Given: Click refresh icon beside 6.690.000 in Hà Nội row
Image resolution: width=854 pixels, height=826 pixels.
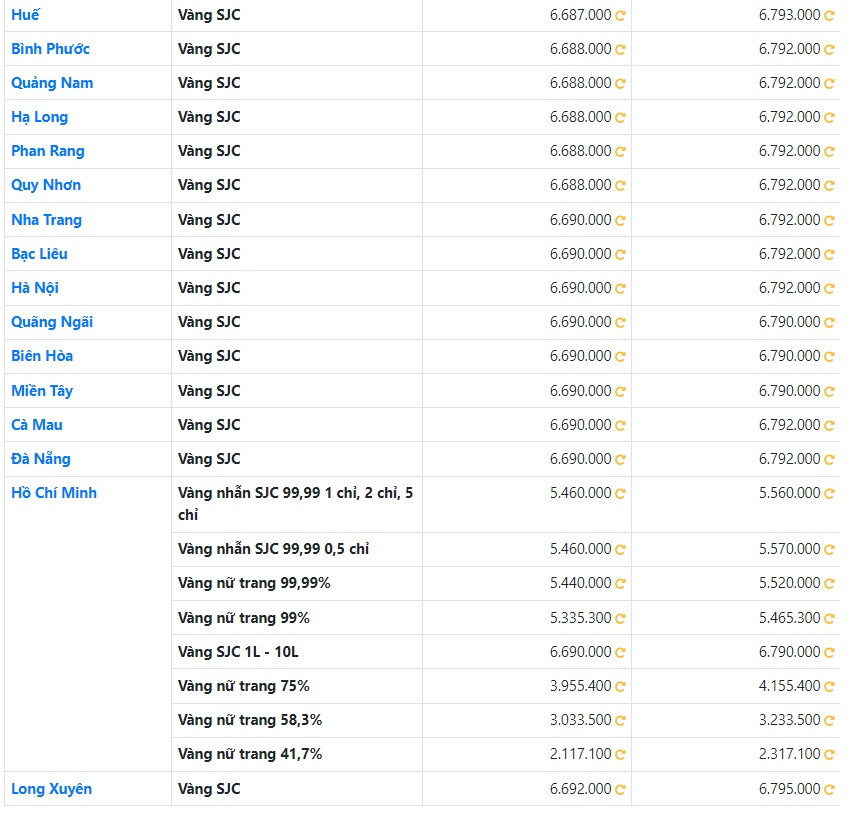Looking at the screenshot, I should pos(620,289).
